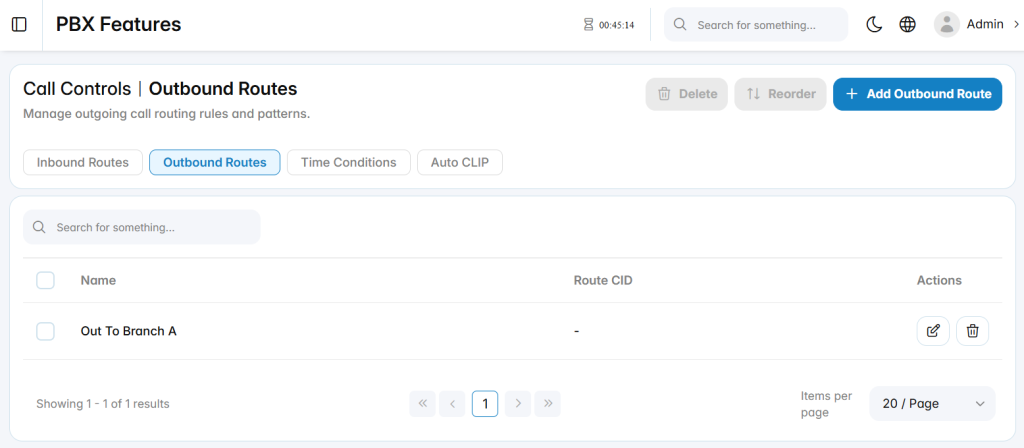Focus the table search field
Image resolution: width=1024 pixels, height=448 pixels.
(x=142, y=227)
